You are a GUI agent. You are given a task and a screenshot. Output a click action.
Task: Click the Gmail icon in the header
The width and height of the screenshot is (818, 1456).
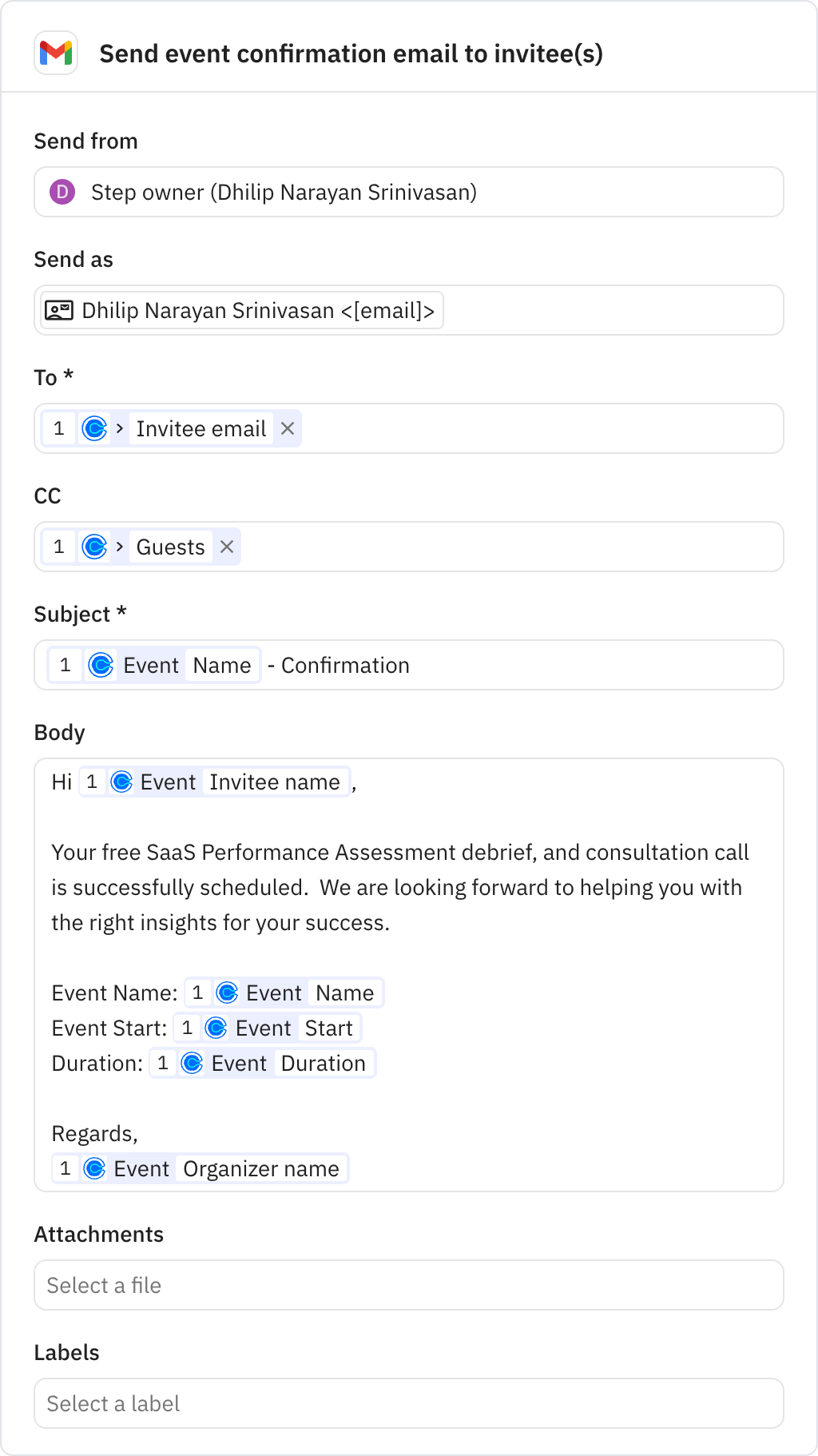point(55,54)
